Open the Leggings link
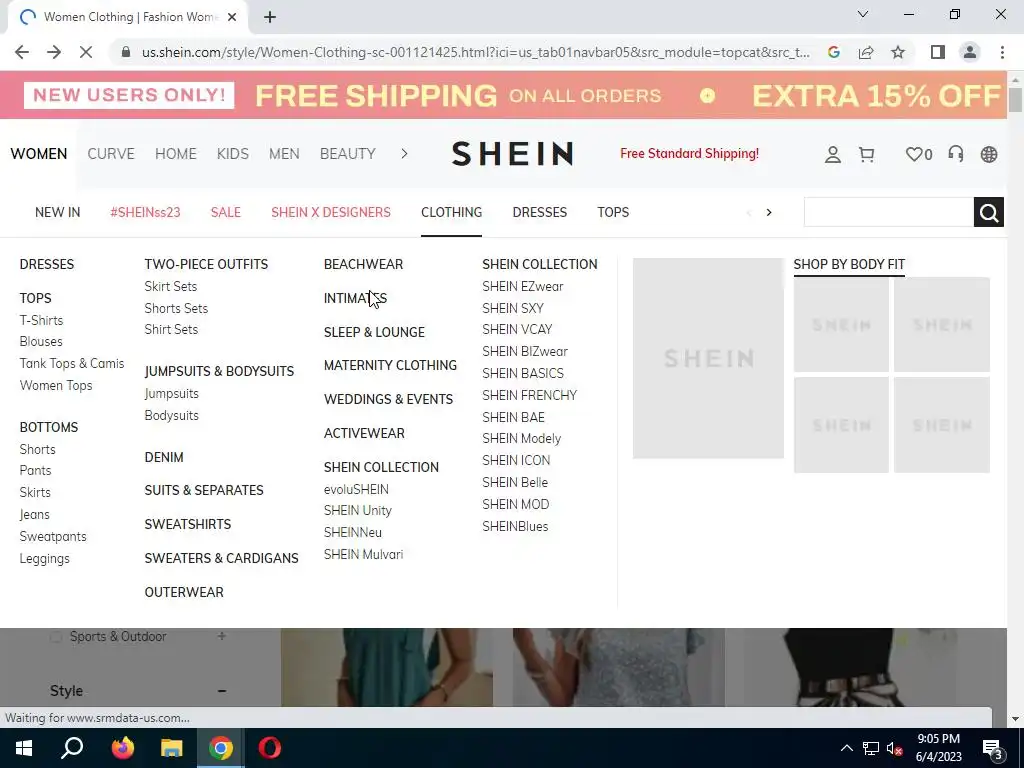 click(x=44, y=558)
